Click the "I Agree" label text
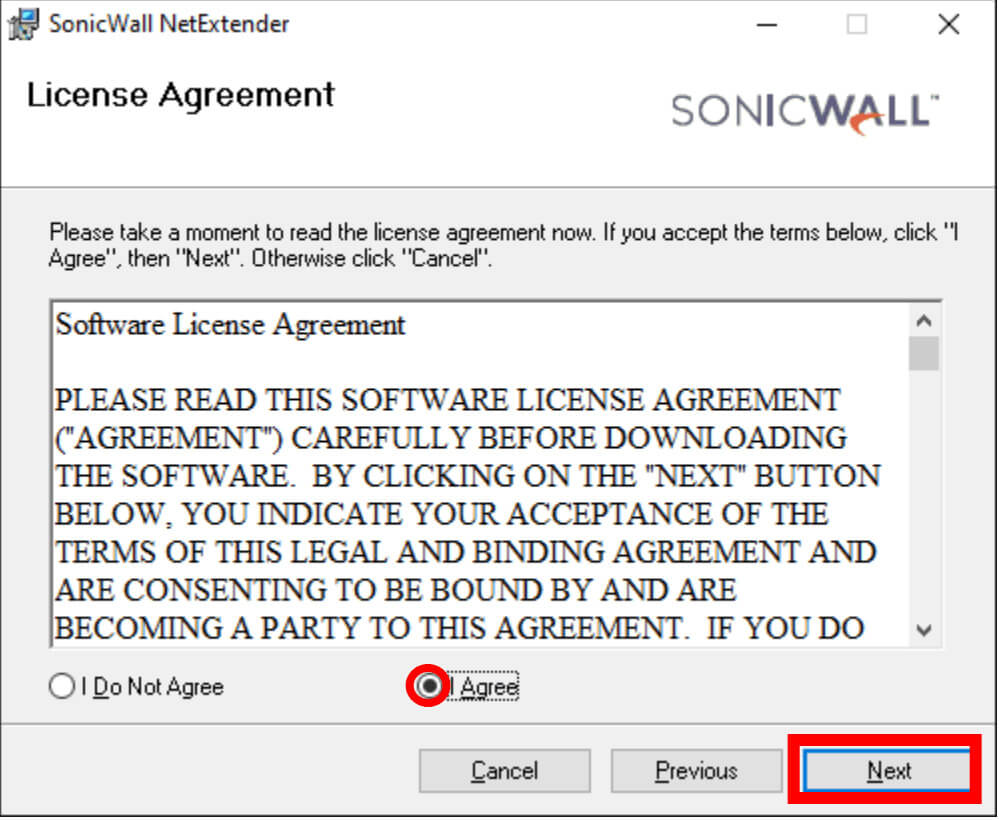Viewport: 999px width, 820px height. click(484, 687)
